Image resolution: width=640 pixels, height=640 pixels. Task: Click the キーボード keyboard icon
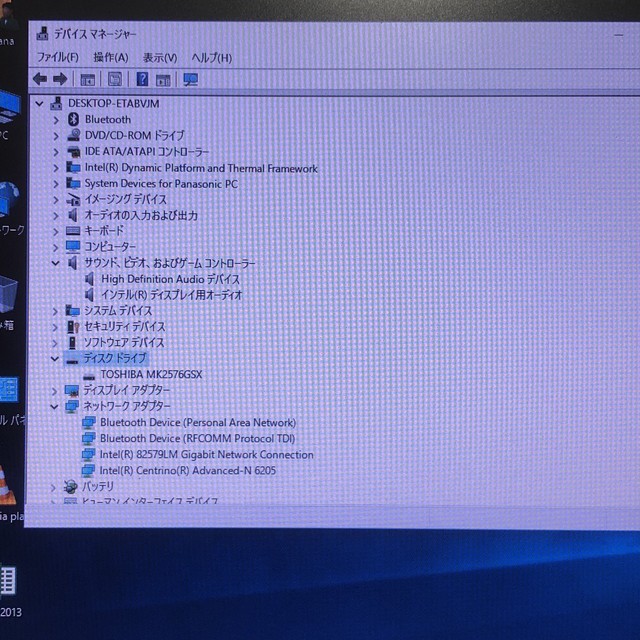click(73, 231)
